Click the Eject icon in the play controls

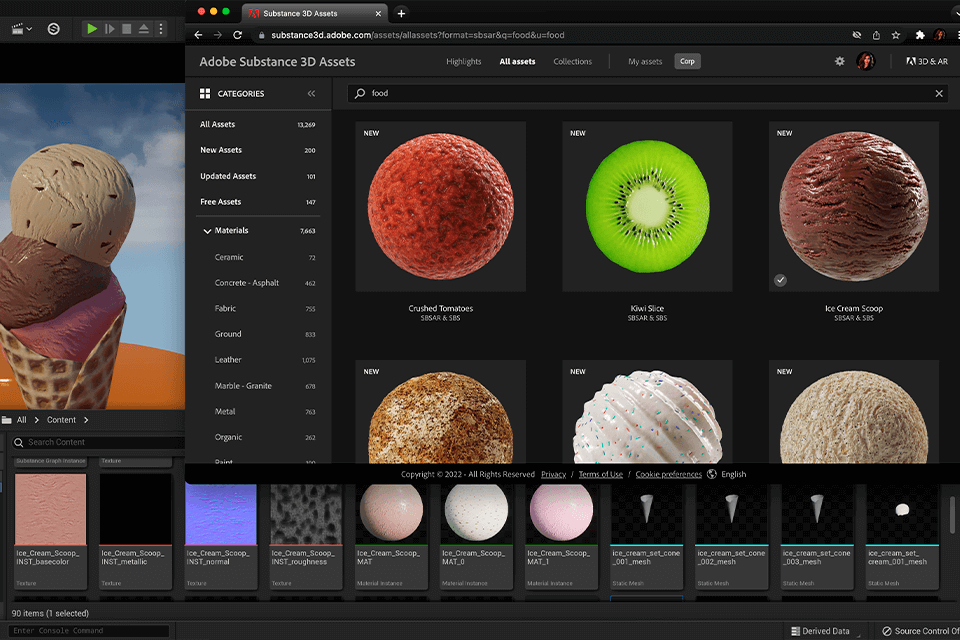pyautogui.click(x=143, y=28)
